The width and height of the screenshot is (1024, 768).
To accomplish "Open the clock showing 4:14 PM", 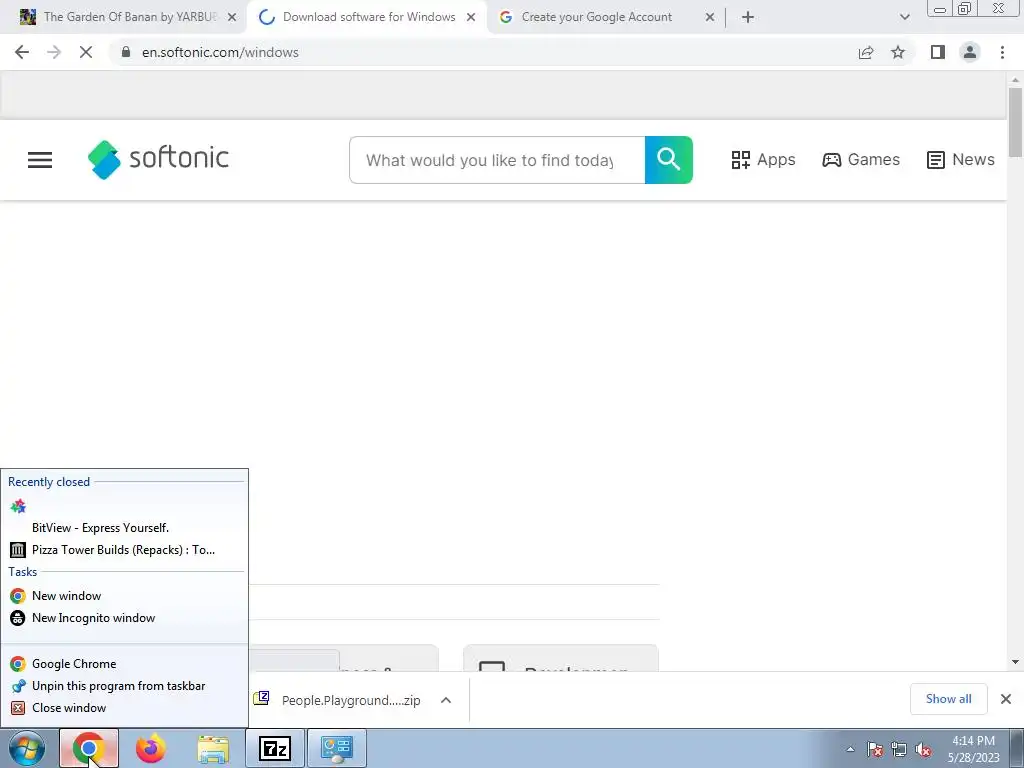I will 973,749.
